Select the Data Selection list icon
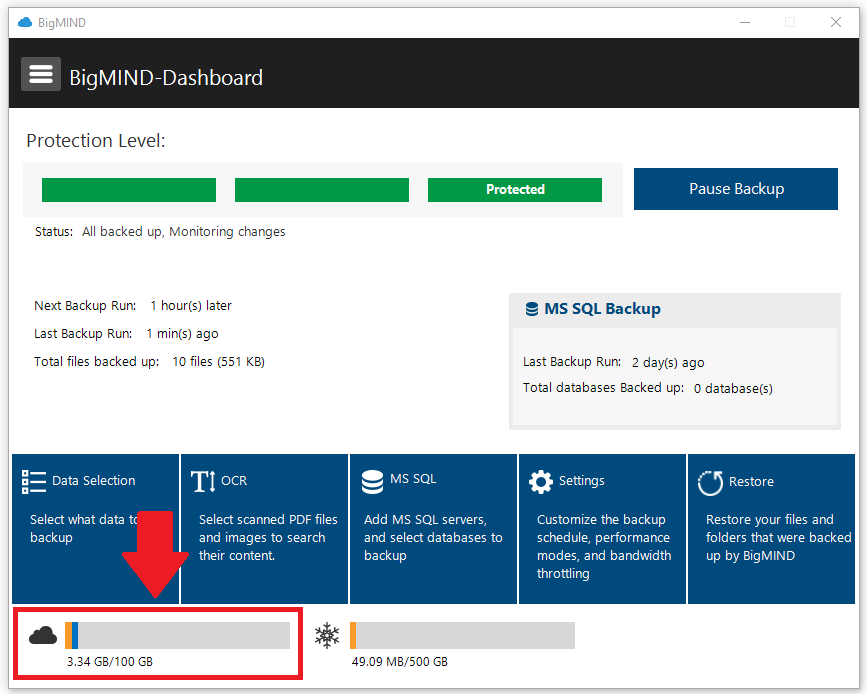 point(33,480)
